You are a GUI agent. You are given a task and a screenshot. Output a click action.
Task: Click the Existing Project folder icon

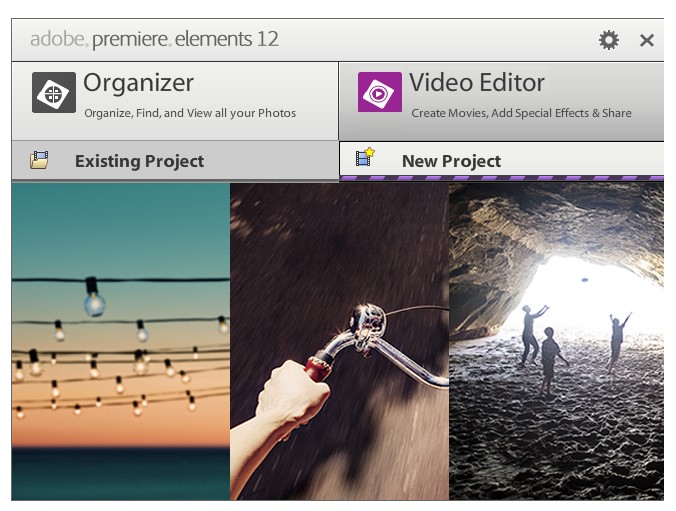39,160
